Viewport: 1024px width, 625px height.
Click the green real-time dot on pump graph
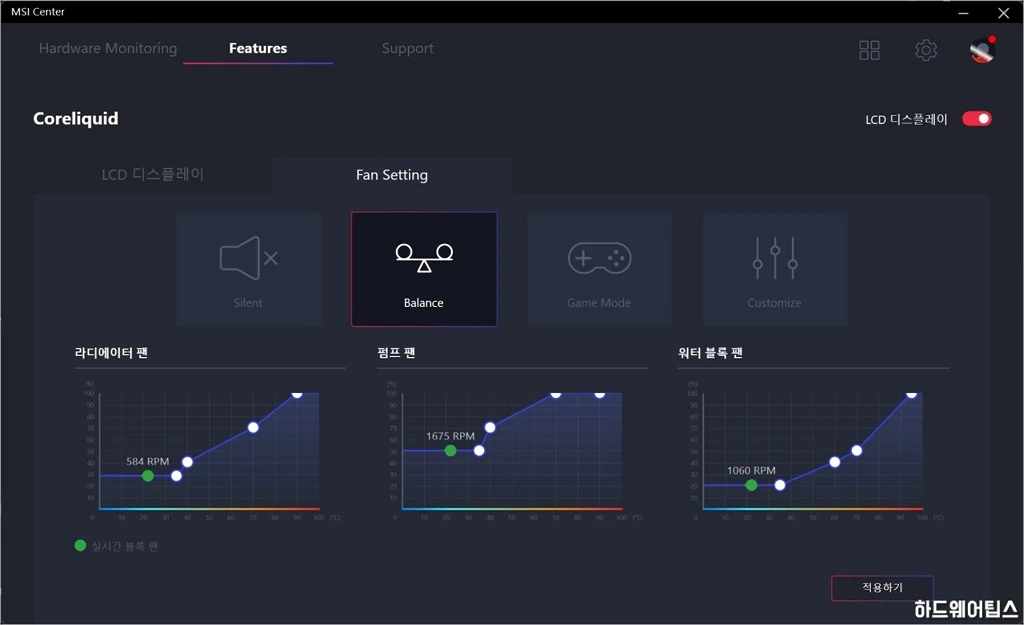click(451, 451)
